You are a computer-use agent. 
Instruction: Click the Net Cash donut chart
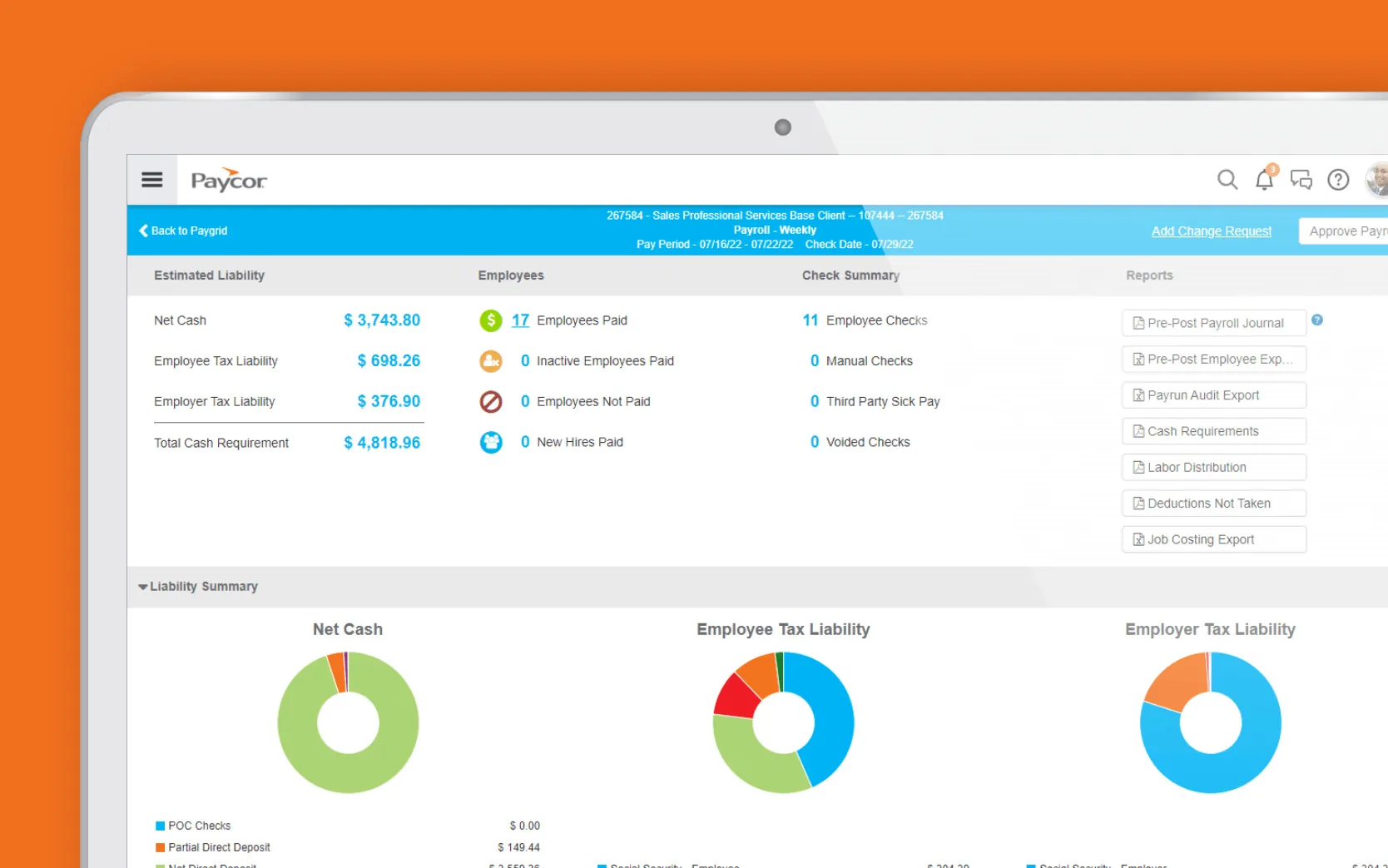click(348, 722)
